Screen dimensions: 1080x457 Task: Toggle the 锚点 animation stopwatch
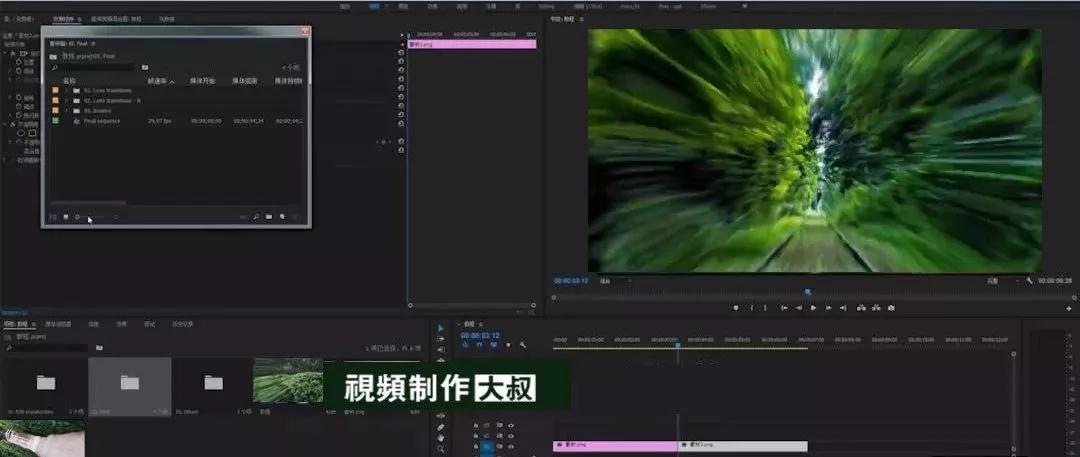pyautogui.click(x=19, y=107)
